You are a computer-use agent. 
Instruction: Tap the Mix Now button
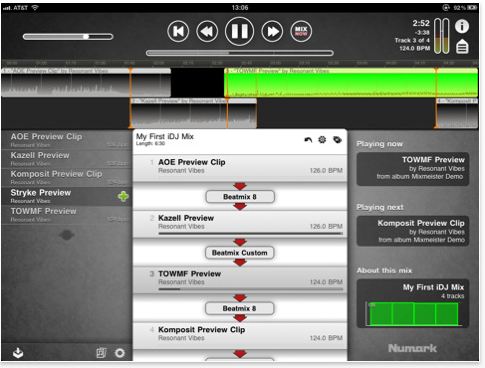click(301, 31)
